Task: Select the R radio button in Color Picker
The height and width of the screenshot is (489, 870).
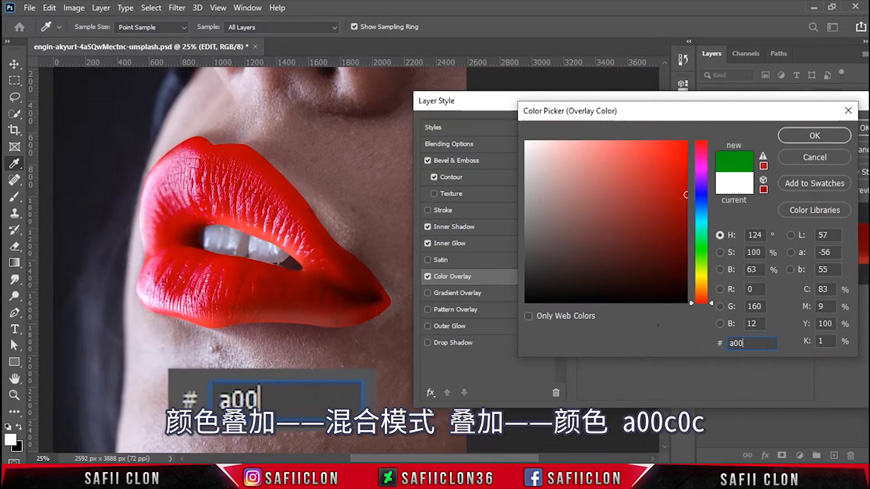Action: tap(720, 289)
